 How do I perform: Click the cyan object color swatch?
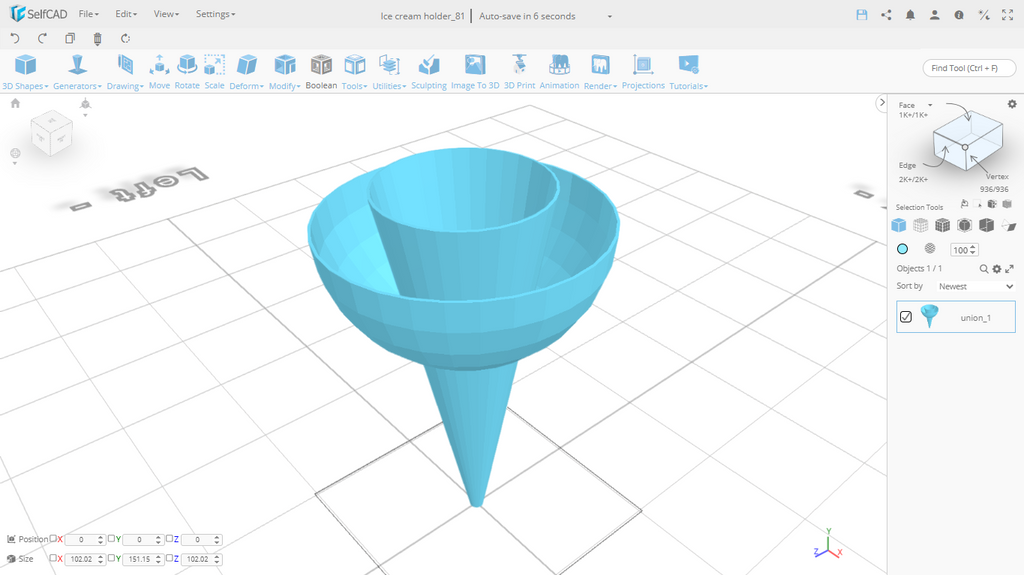[x=903, y=249]
